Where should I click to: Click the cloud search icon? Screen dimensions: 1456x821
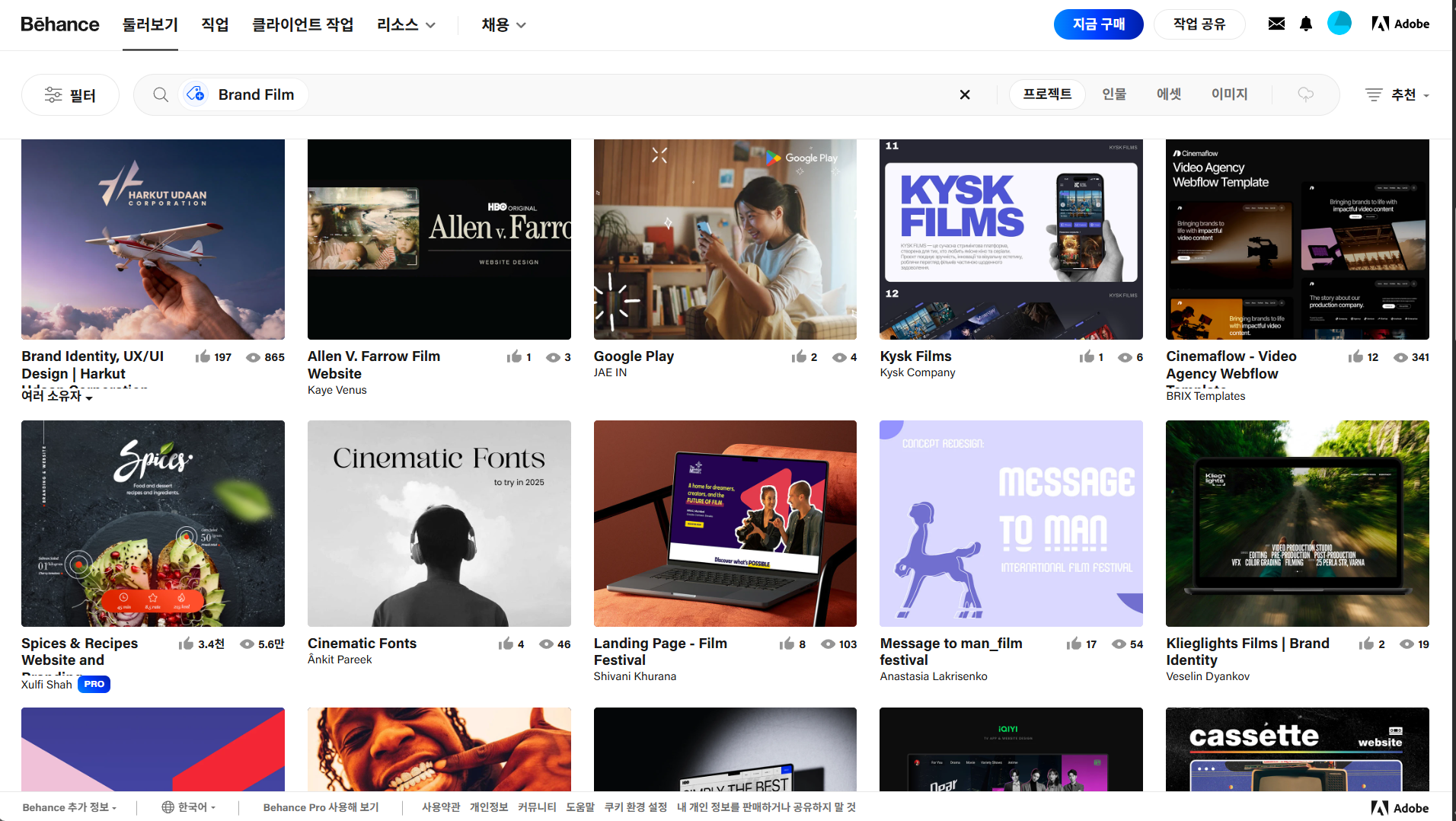pyautogui.click(x=1306, y=94)
